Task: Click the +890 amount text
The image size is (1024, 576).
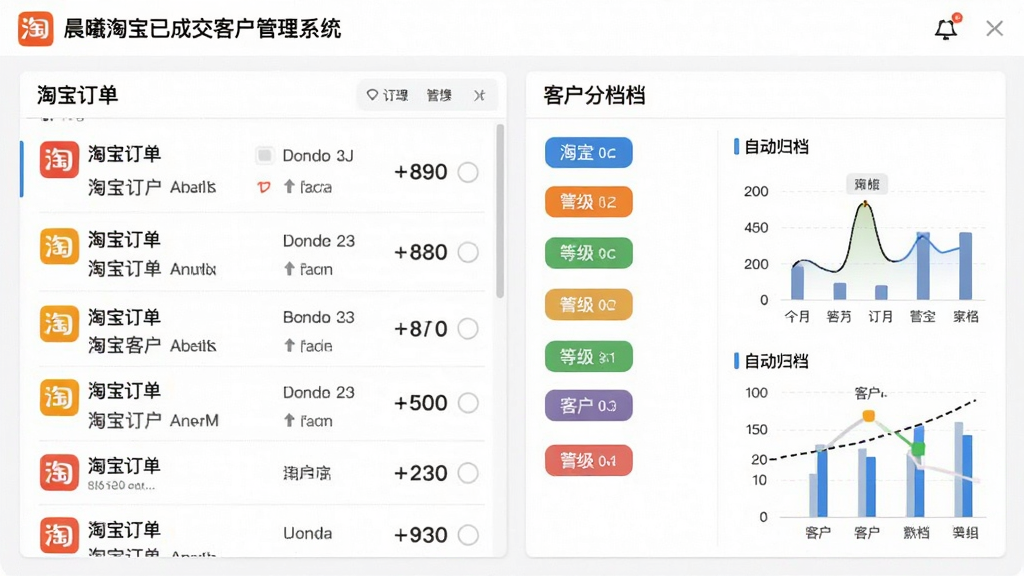Action: click(x=421, y=172)
